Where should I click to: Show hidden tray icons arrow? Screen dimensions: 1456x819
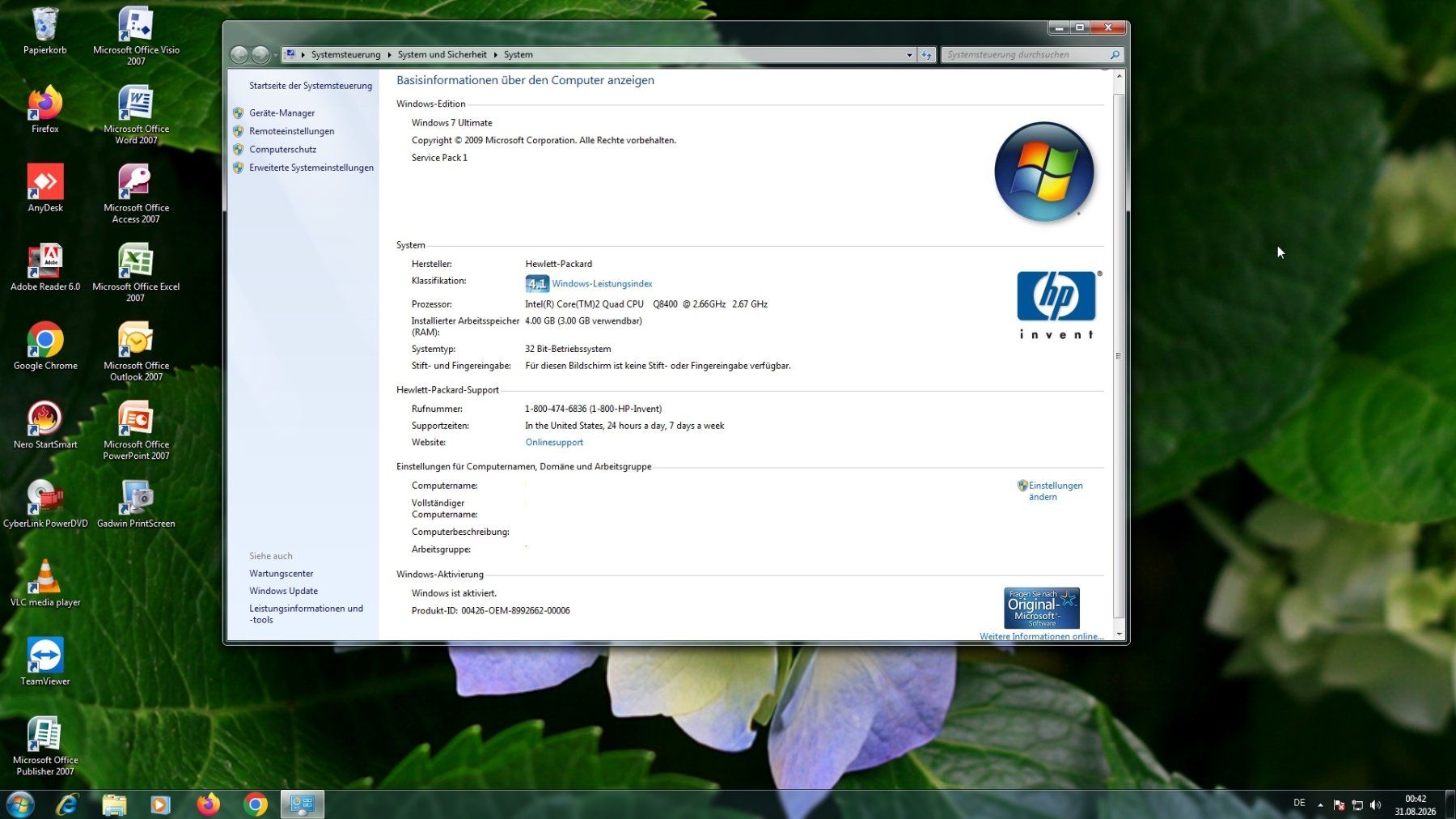(1320, 804)
